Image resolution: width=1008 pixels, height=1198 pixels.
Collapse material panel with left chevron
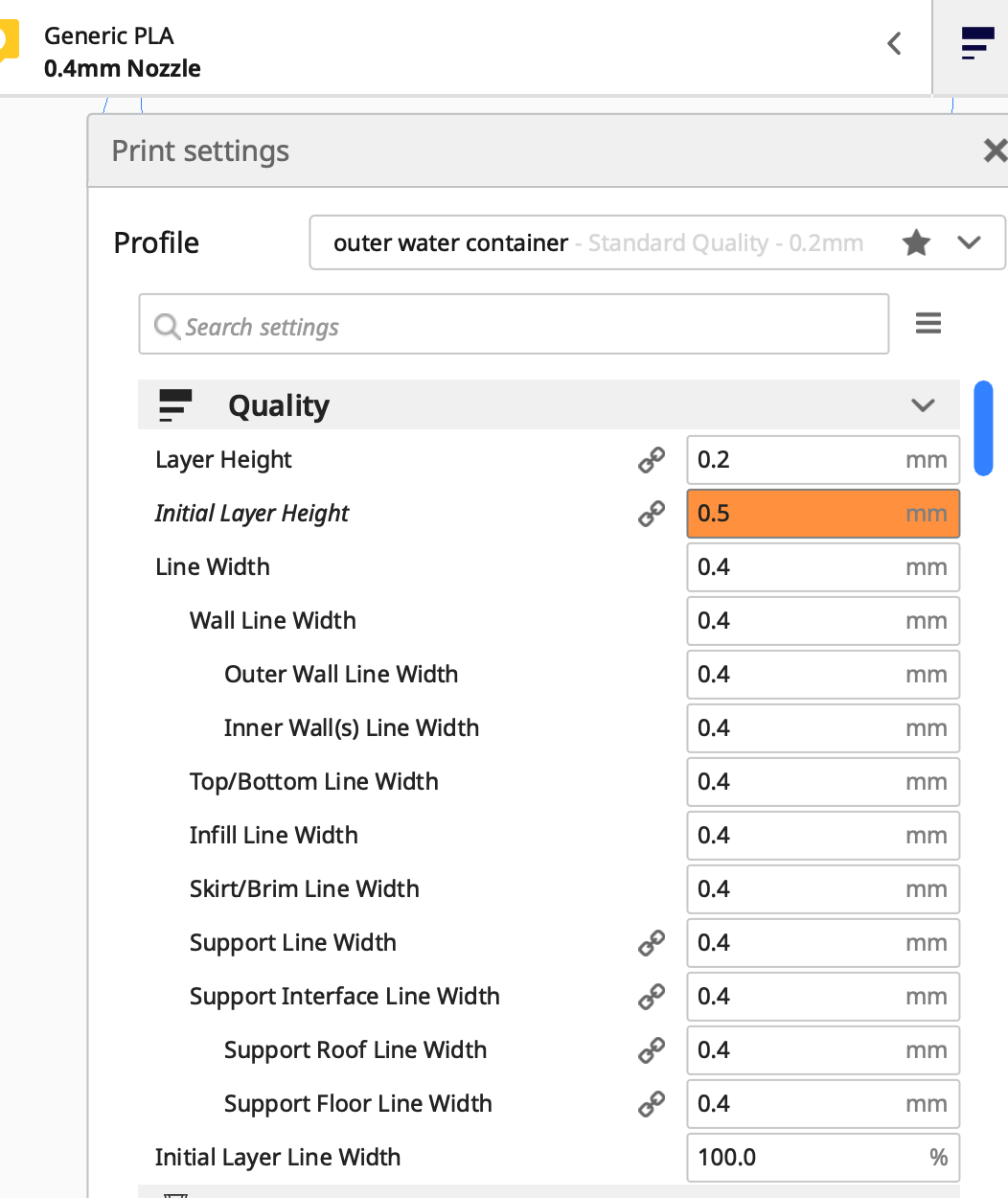pyautogui.click(x=894, y=43)
